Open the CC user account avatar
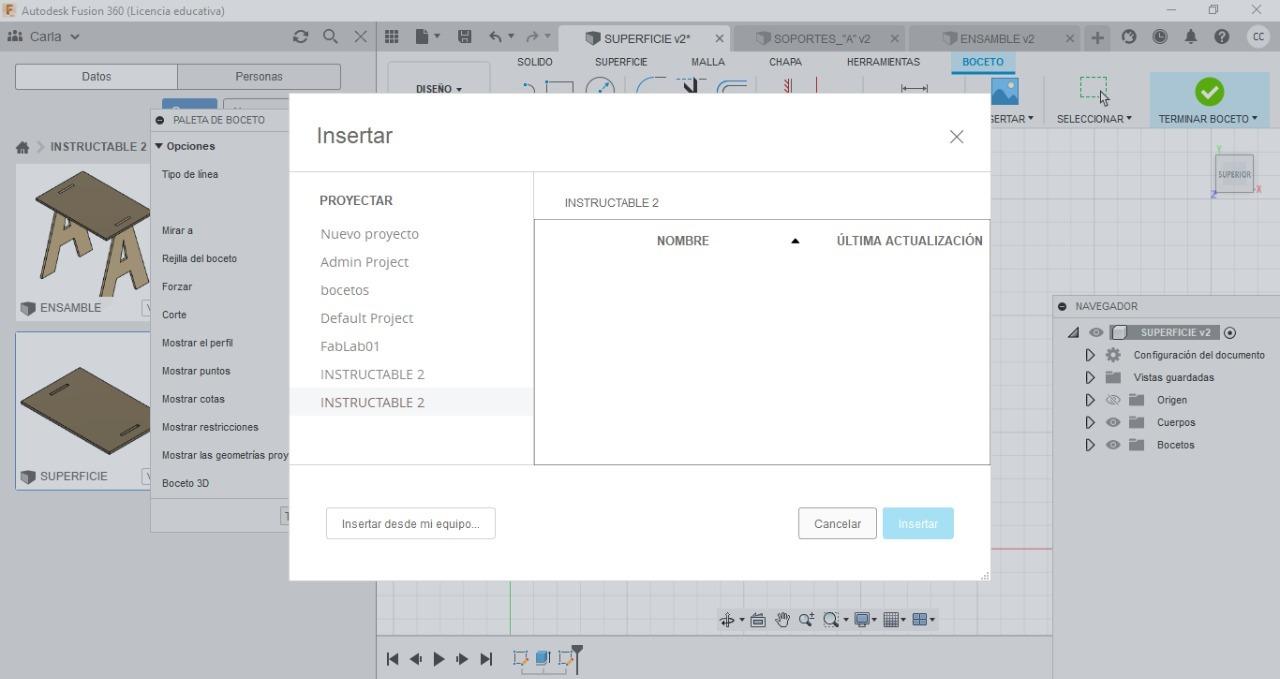This screenshot has width=1280, height=679. pyautogui.click(x=1258, y=37)
